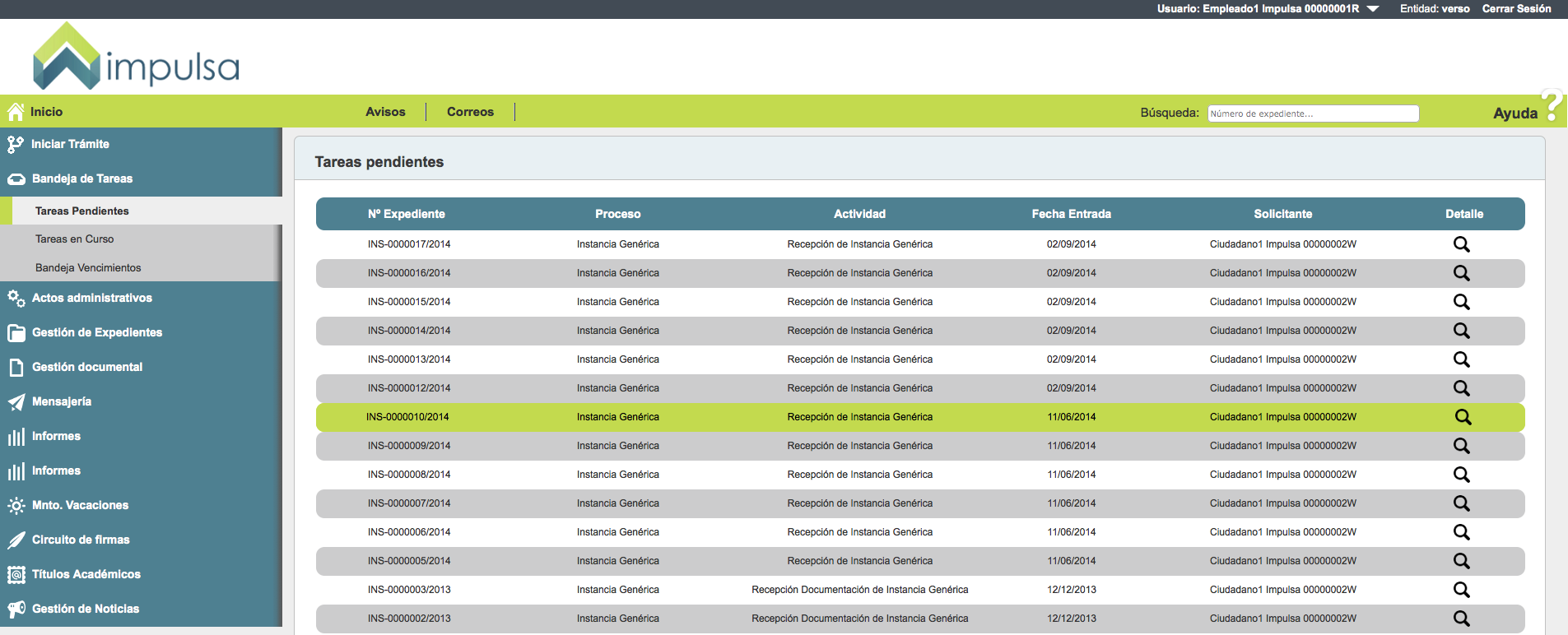The height and width of the screenshot is (635, 1568).
Task: Click the Gestión documental page icon
Action: coord(16,368)
